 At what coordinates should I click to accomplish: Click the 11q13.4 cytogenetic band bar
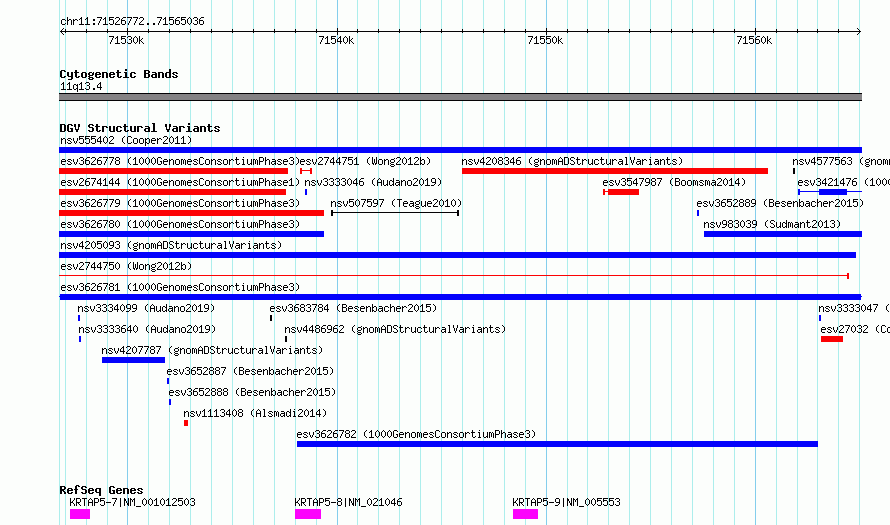coord(460,97)
